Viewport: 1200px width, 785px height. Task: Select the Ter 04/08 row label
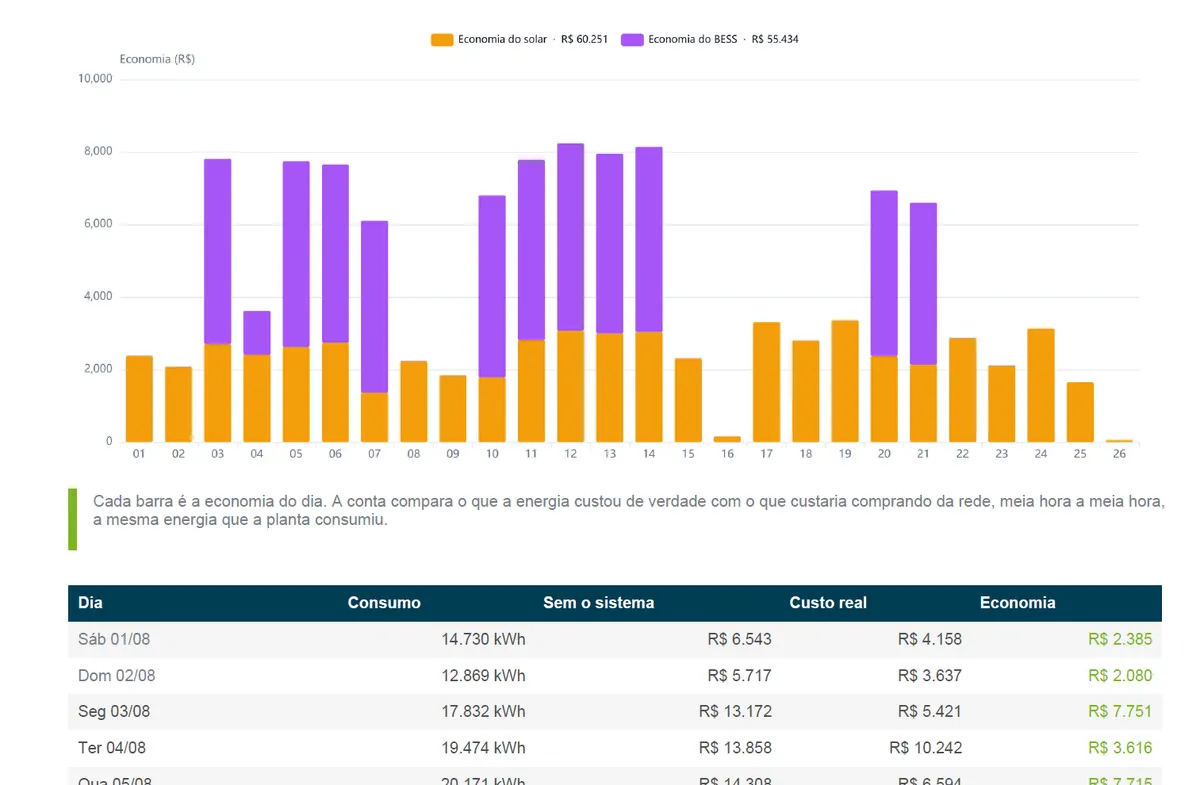click(112, 747)
